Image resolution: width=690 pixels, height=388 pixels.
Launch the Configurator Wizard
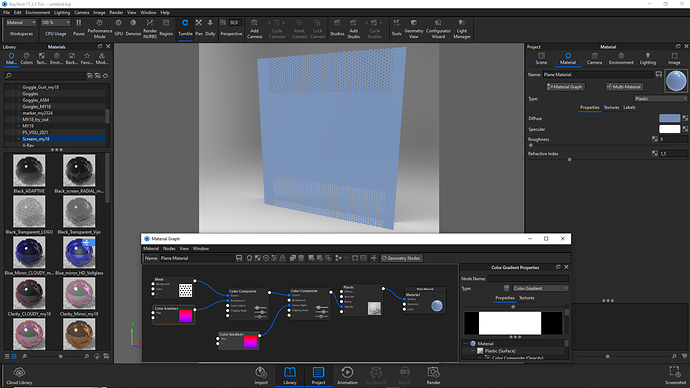tap(438, 28)
